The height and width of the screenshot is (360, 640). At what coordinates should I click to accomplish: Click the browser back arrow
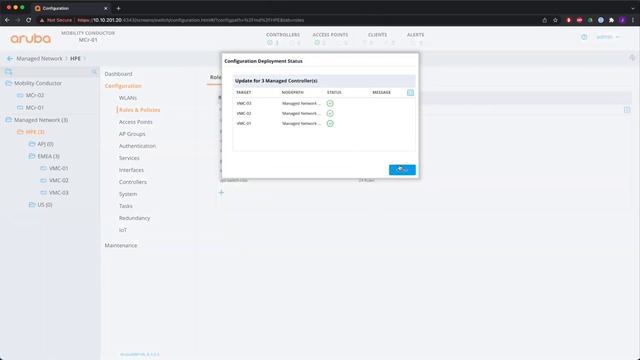pos(7,20)
